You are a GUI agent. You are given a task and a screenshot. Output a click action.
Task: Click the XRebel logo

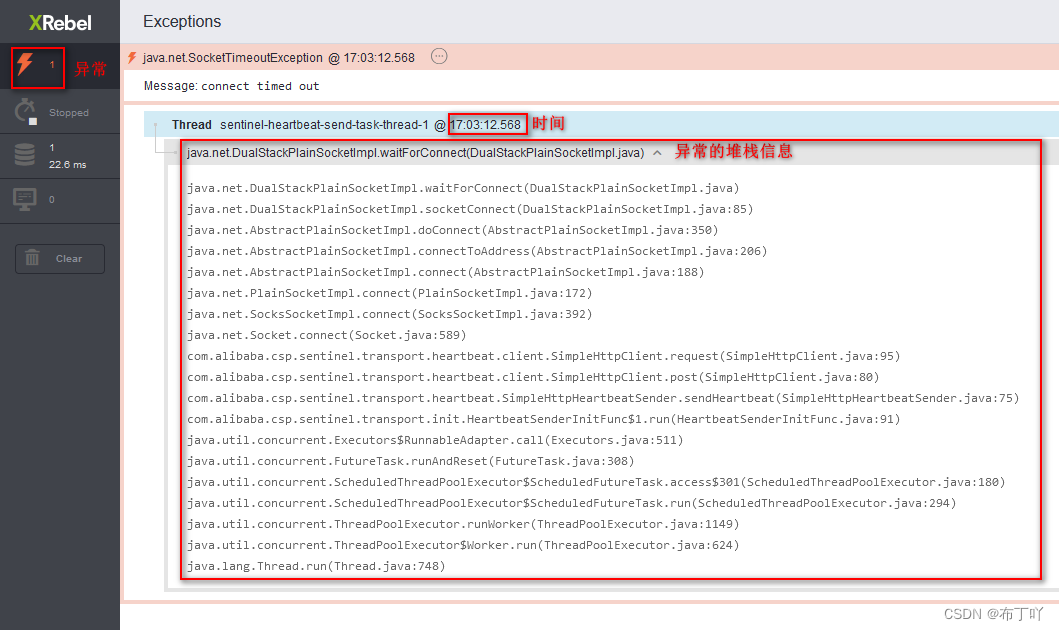coord(60,23)
